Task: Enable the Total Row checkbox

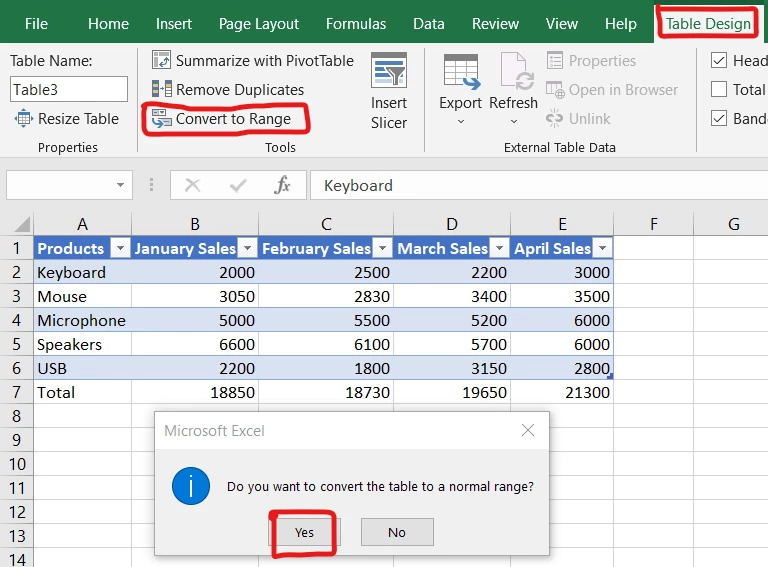Action: point(718,90)
